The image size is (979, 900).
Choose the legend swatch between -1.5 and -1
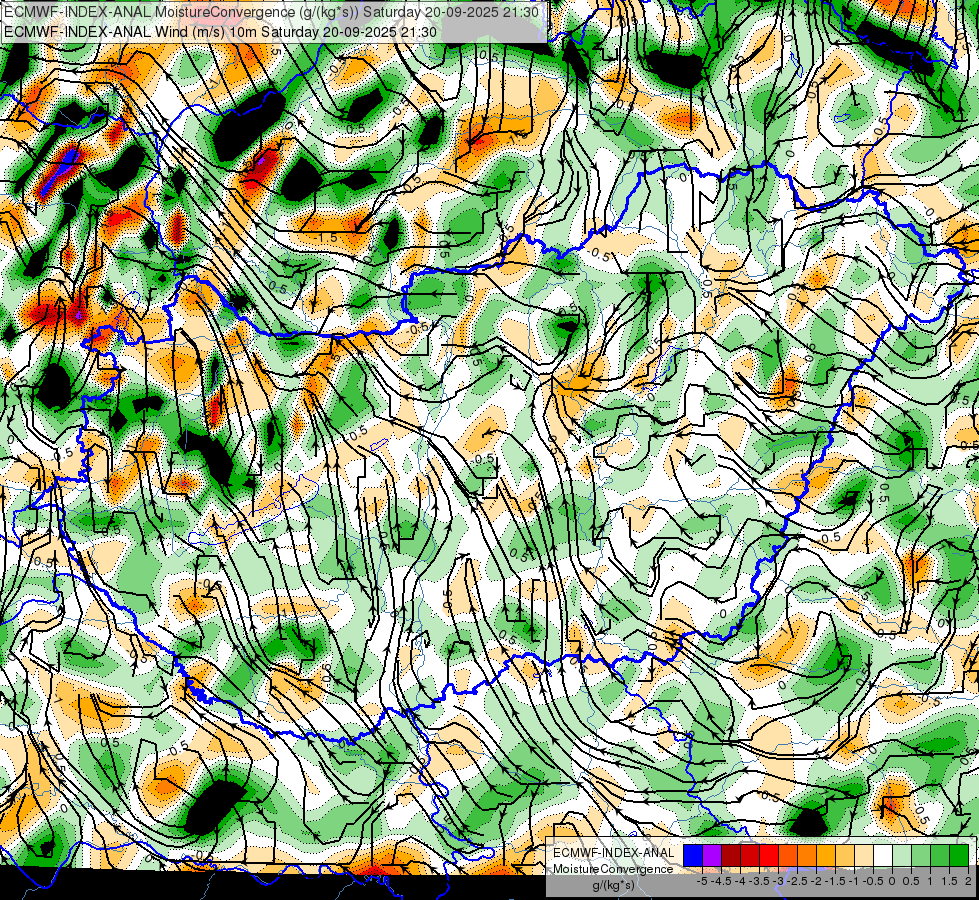click(x=845, y=856)
